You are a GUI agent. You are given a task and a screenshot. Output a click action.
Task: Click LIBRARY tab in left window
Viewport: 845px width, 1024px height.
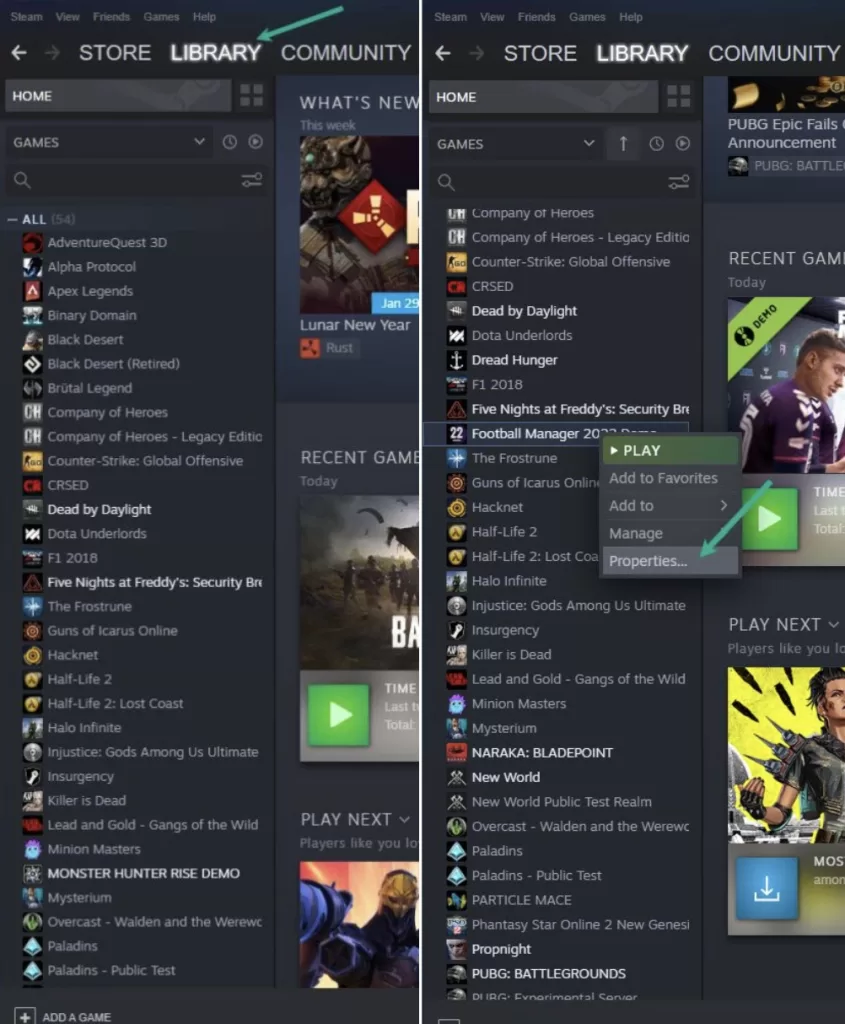(215, 53)
